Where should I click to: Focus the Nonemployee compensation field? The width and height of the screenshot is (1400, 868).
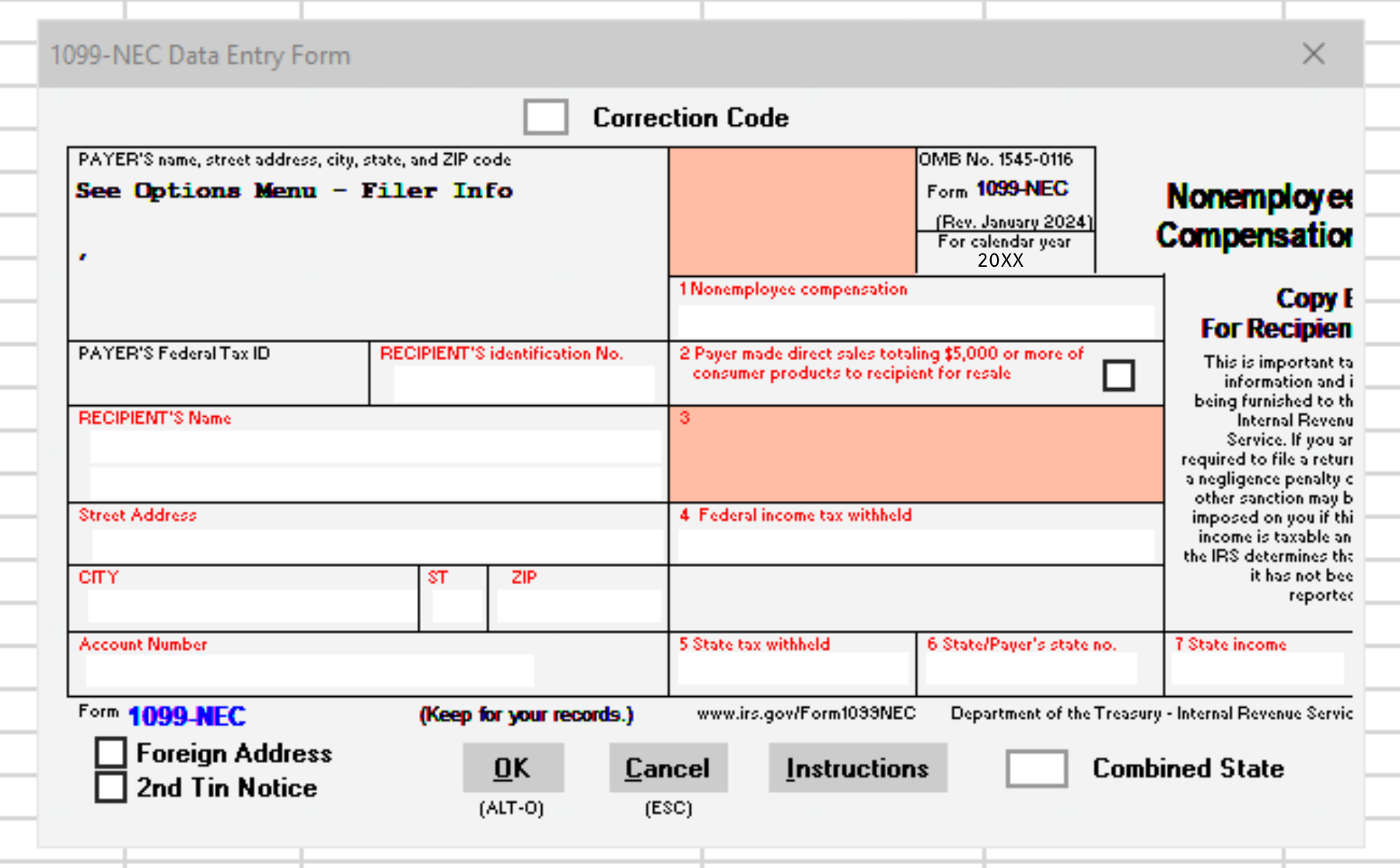(x=915, y=321)
